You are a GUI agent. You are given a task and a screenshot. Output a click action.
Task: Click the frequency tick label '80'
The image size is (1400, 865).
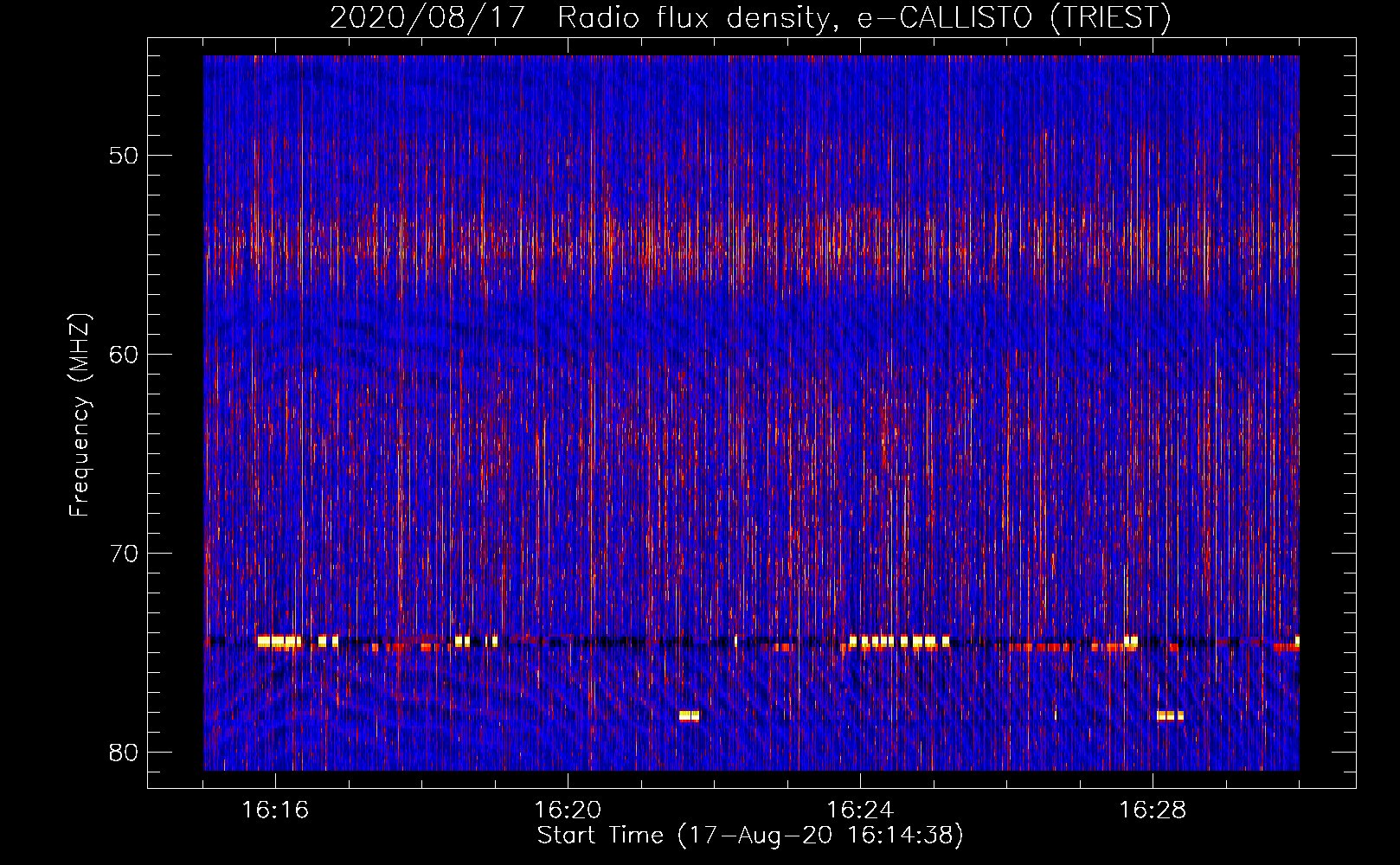pyautogui.click(x=124, y=753)
